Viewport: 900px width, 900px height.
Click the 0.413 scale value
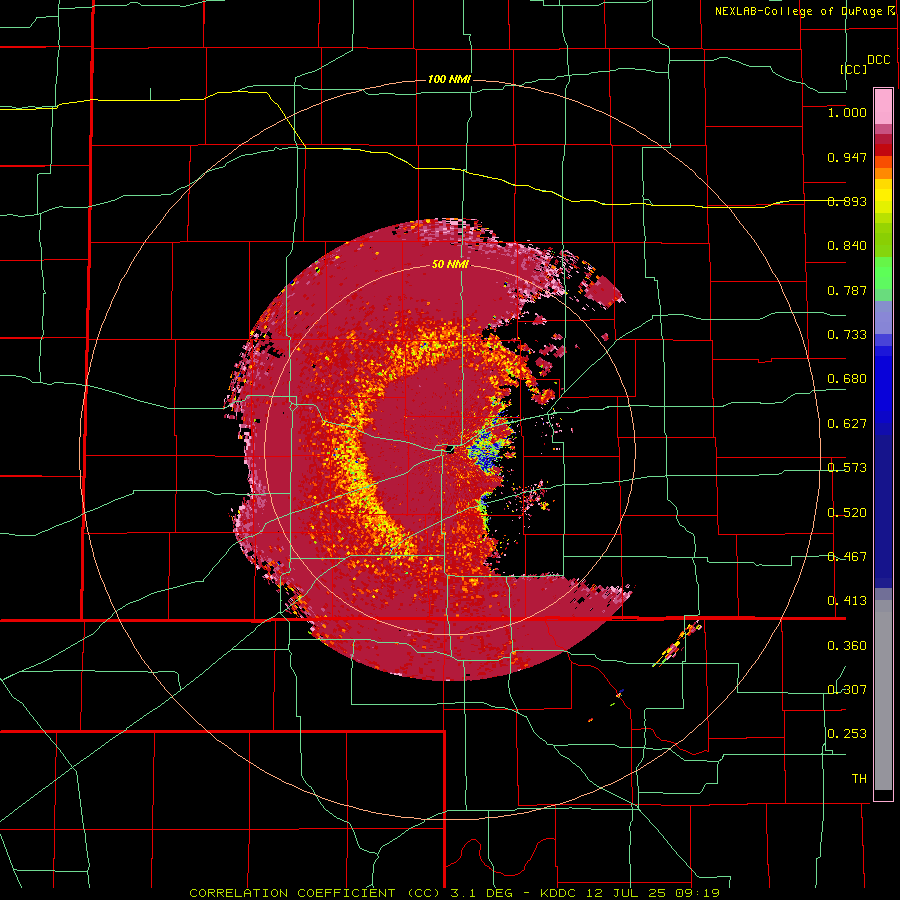click(x=847, y=601)
